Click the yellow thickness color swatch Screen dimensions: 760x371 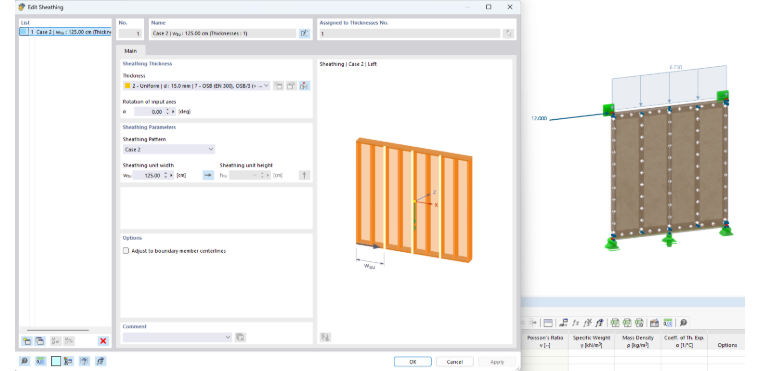click(x=127, y=86)
